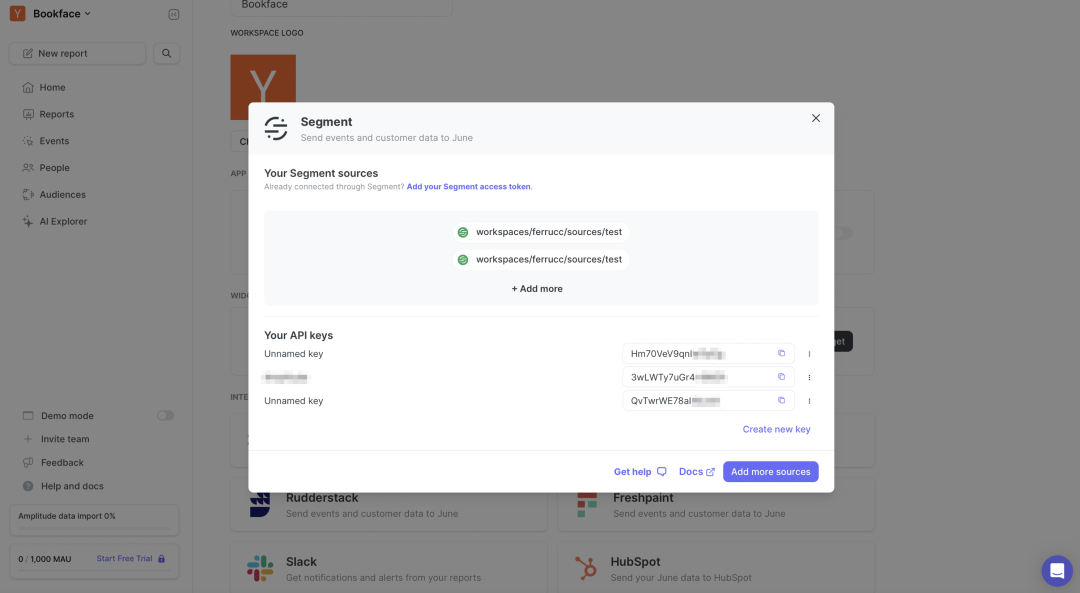
Task: Click the 3wLWTy7uGr4 key field
Action: 708,377
